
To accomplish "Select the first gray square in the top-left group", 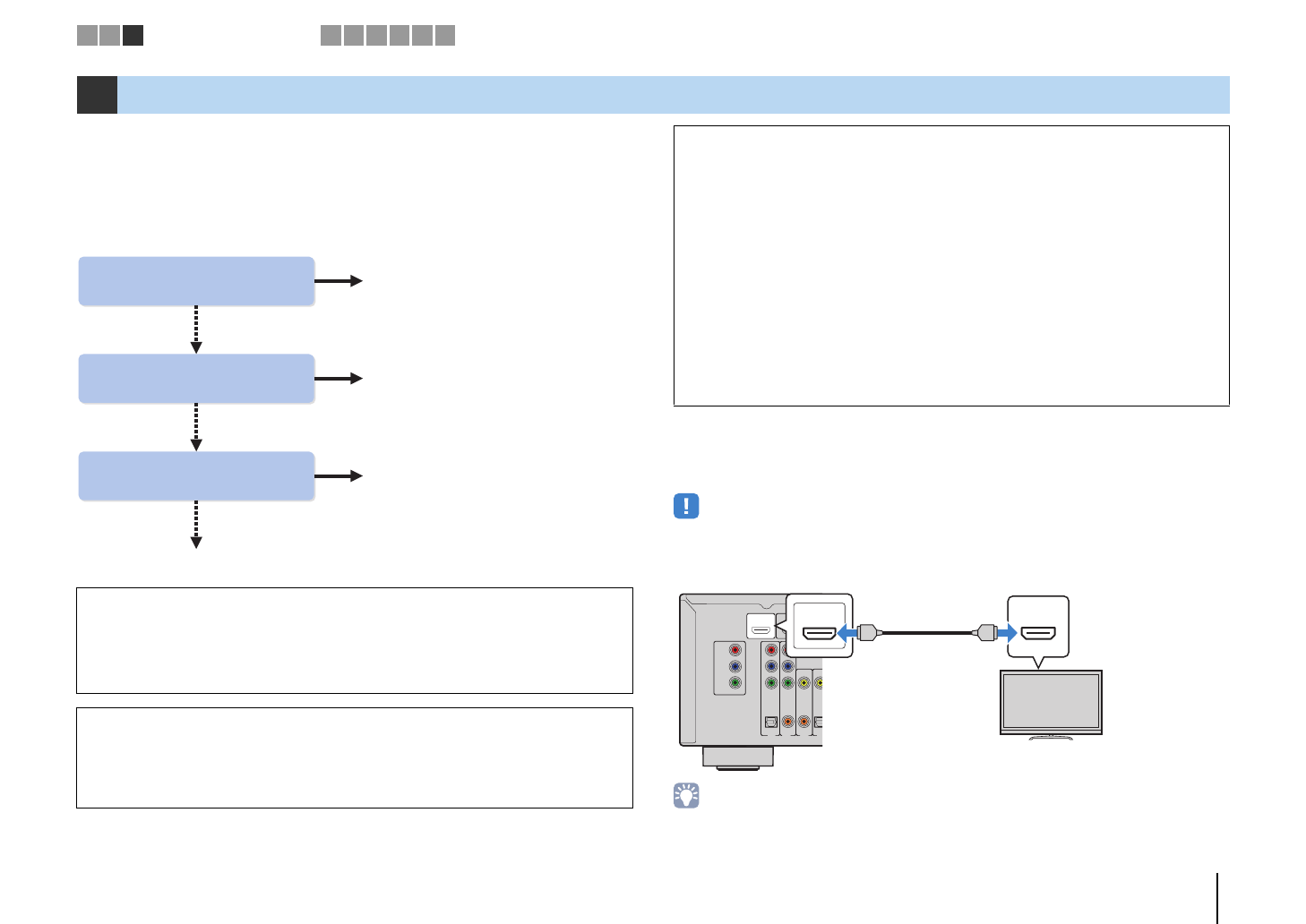I will (x=87, y=35).
